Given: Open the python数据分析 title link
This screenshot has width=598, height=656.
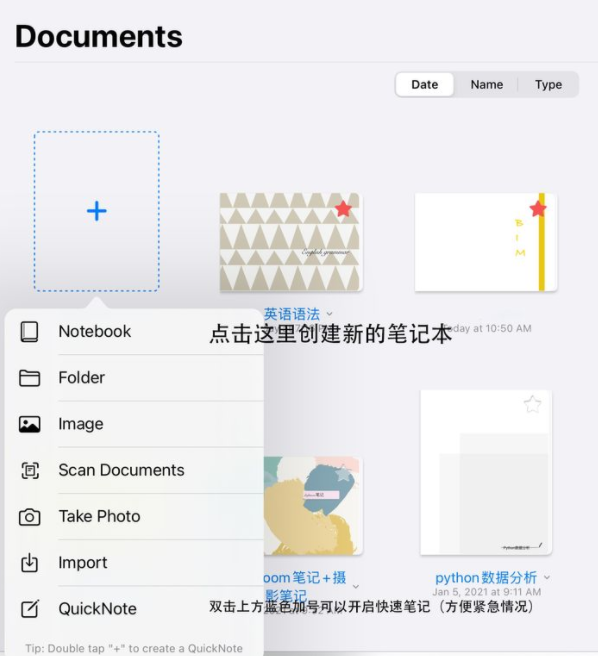Looking at the screenshot, I should [x=486, y=578].
